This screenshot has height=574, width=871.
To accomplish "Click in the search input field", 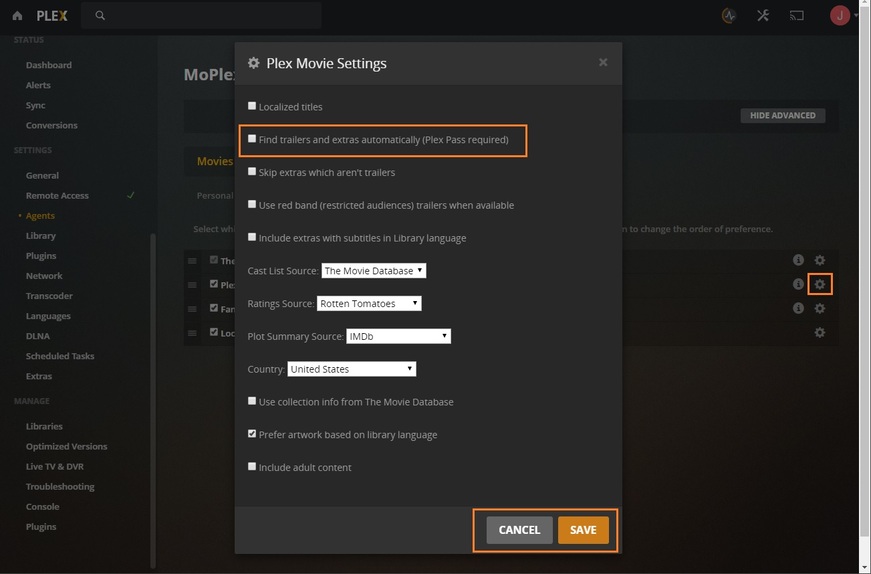I will (x=201, y=16).
